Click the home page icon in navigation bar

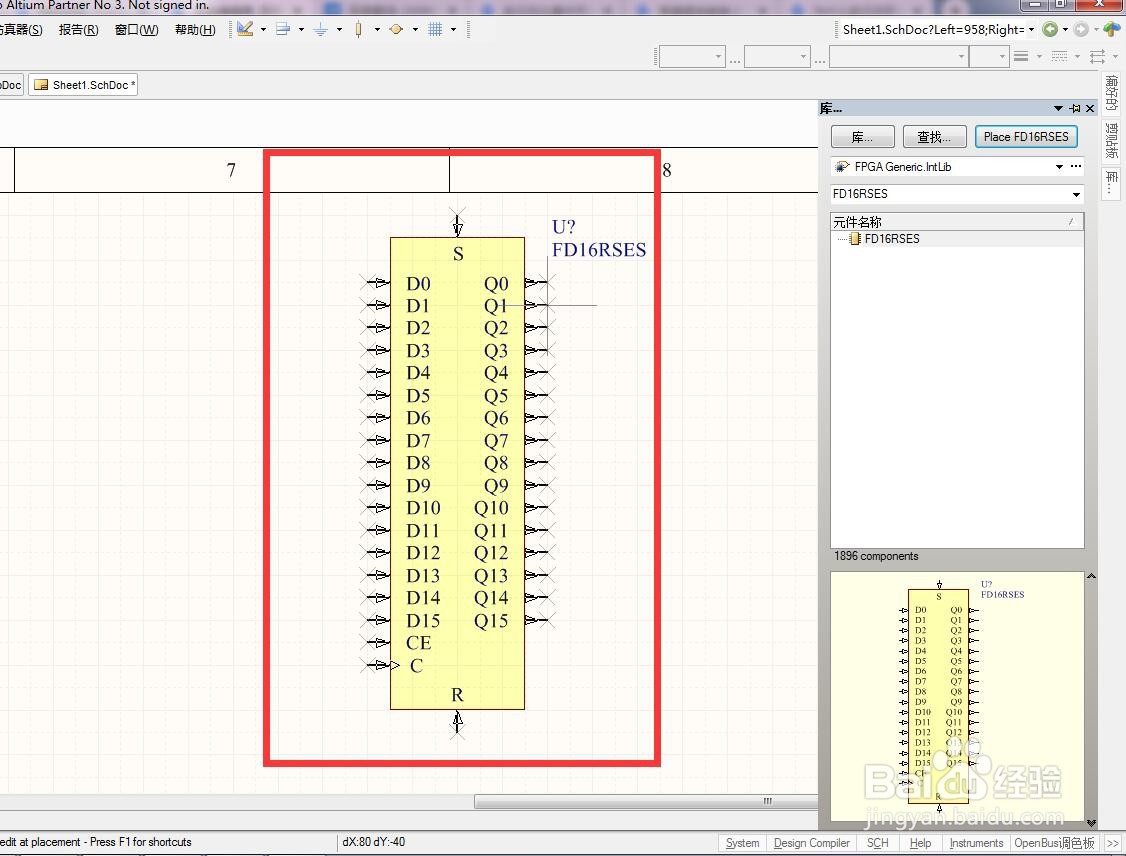1112,29
